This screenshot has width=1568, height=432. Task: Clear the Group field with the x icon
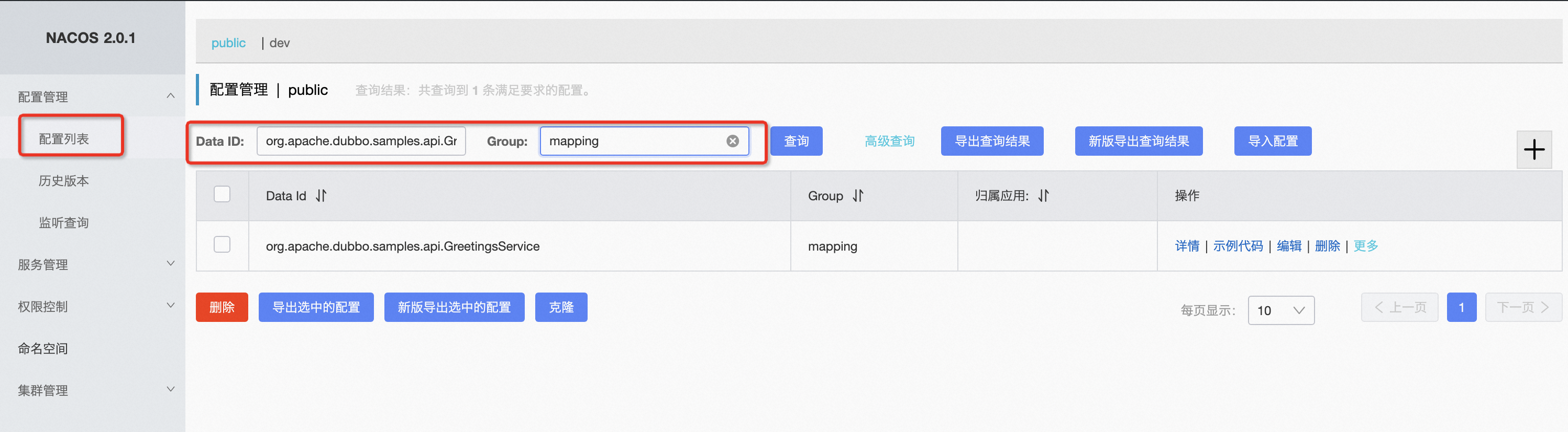tap(732, 141)
